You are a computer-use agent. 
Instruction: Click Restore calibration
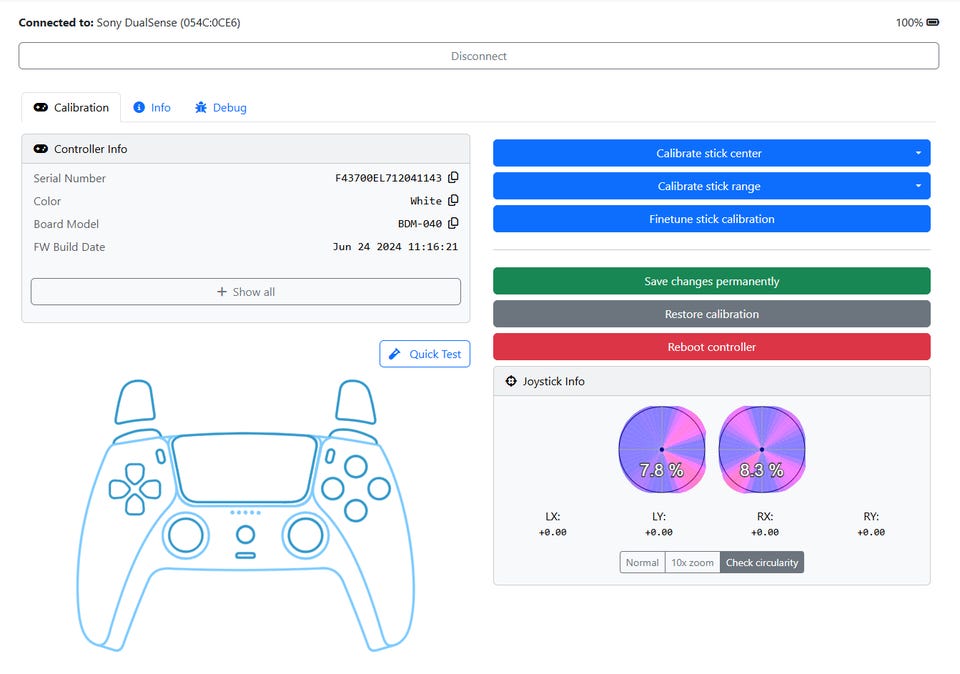point(711,314)
